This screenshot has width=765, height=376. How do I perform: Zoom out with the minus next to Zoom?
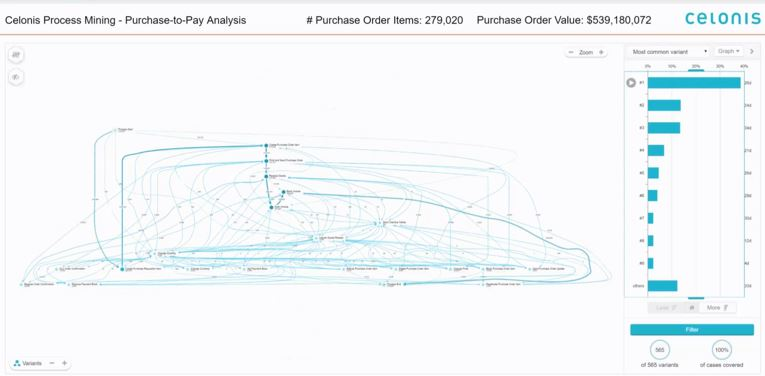[571, 52]
